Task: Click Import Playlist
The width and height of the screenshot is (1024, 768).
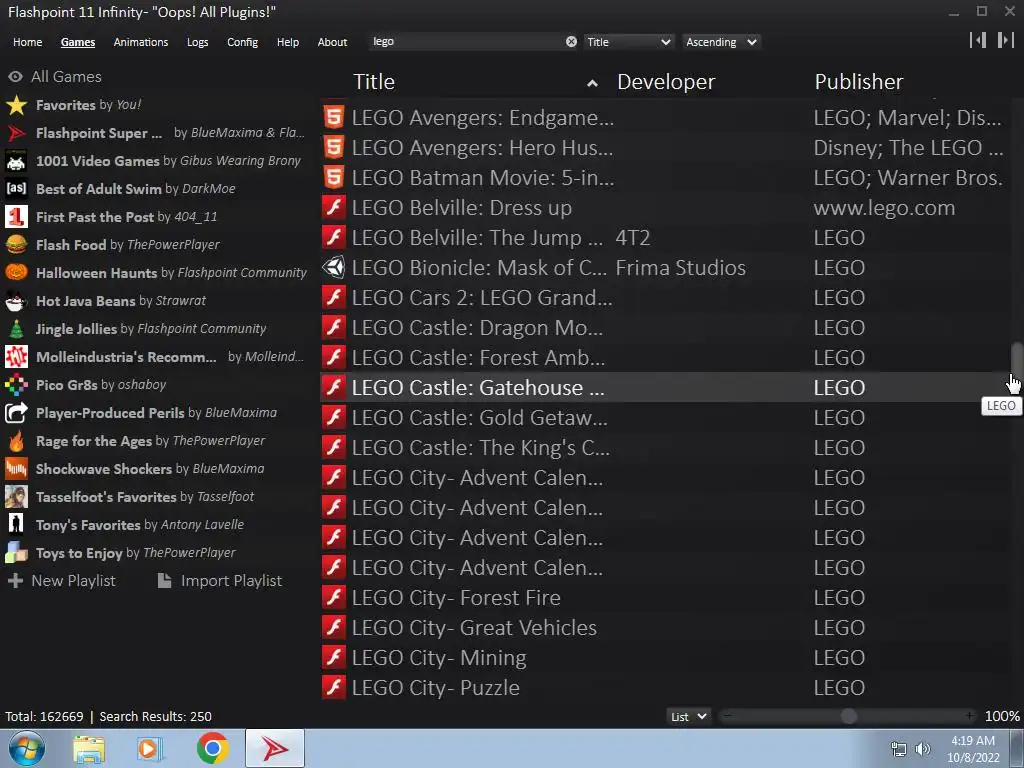Action: tap(220, 581)
